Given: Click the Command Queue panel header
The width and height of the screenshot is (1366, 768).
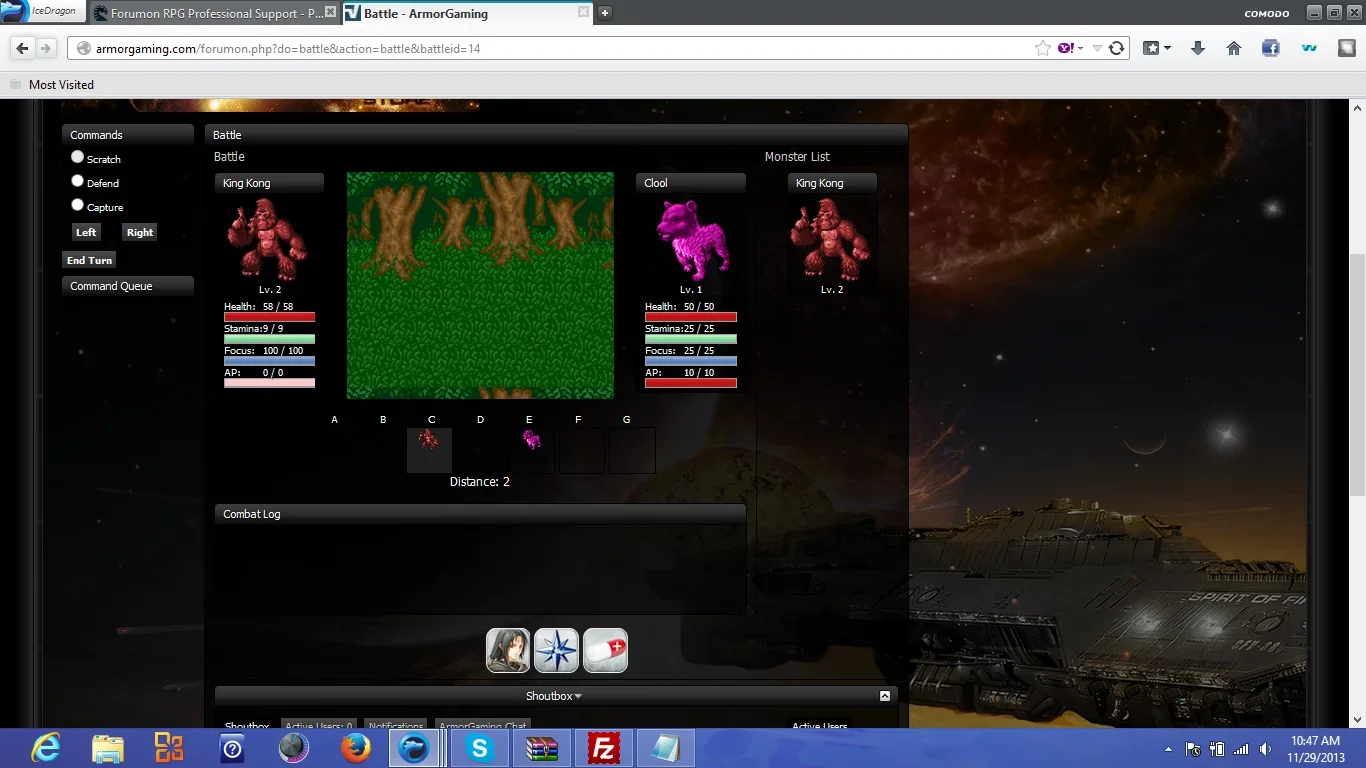Looking at the screenshot, I should click(x=128, y=286).
